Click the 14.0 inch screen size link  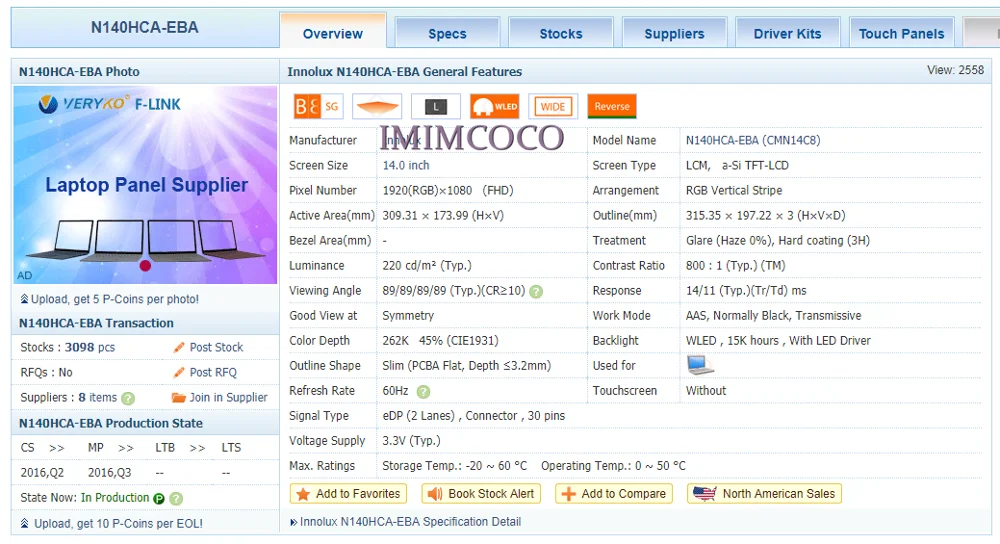pos(406,165)
